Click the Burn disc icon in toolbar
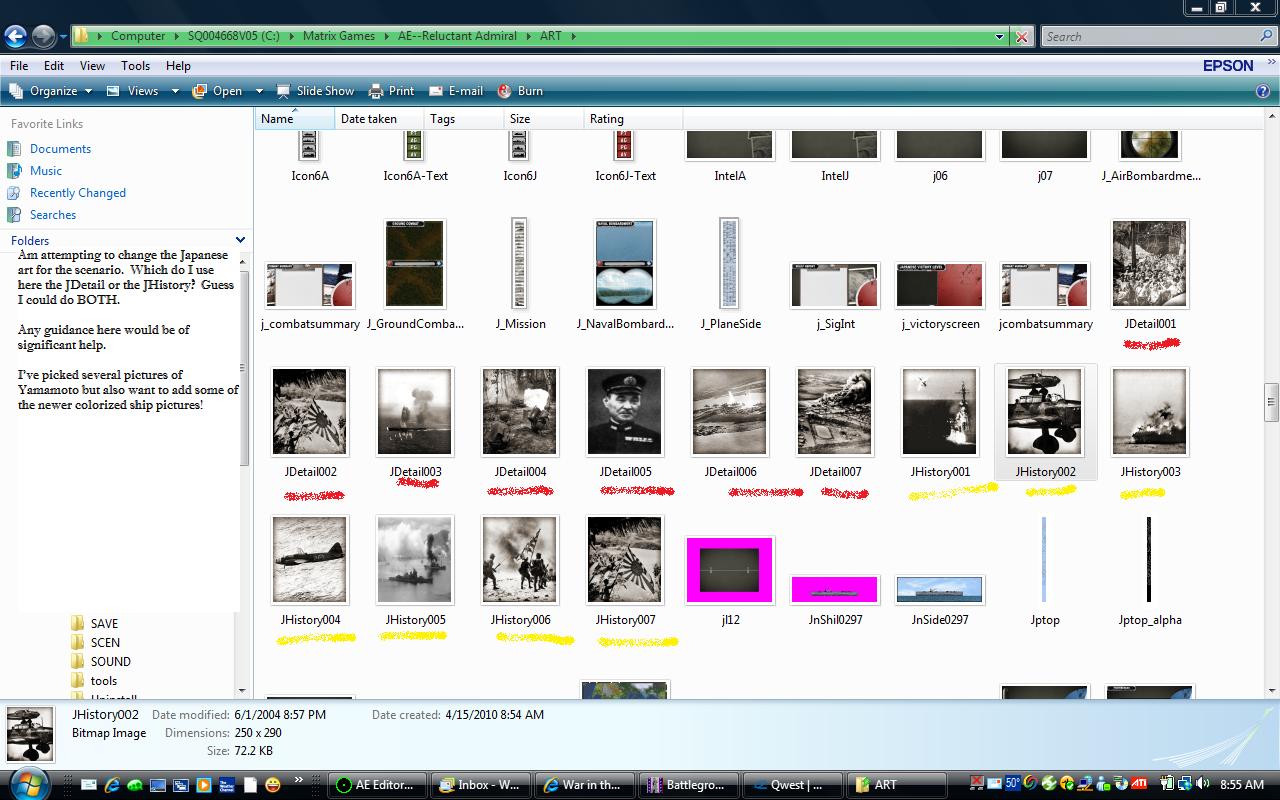 pos(505,91)
